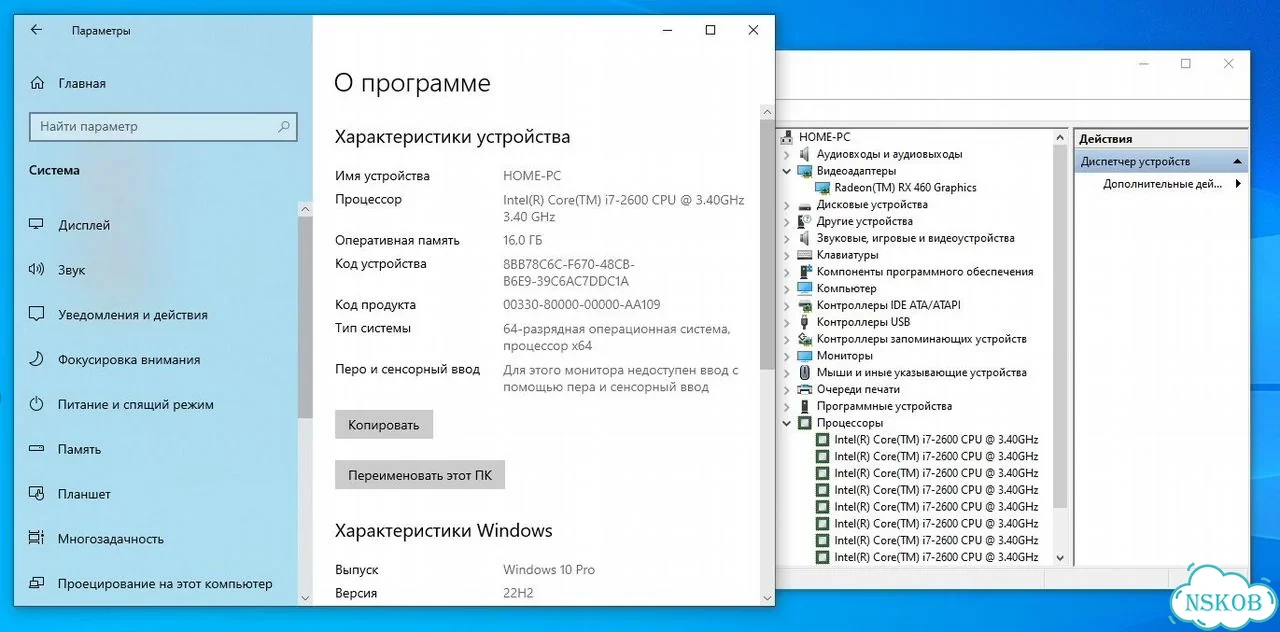This screenshot has width=1280, height=632.
Task: Expand Контроллеры IDE ATA/ATAPI node
Action: point(787,305)
